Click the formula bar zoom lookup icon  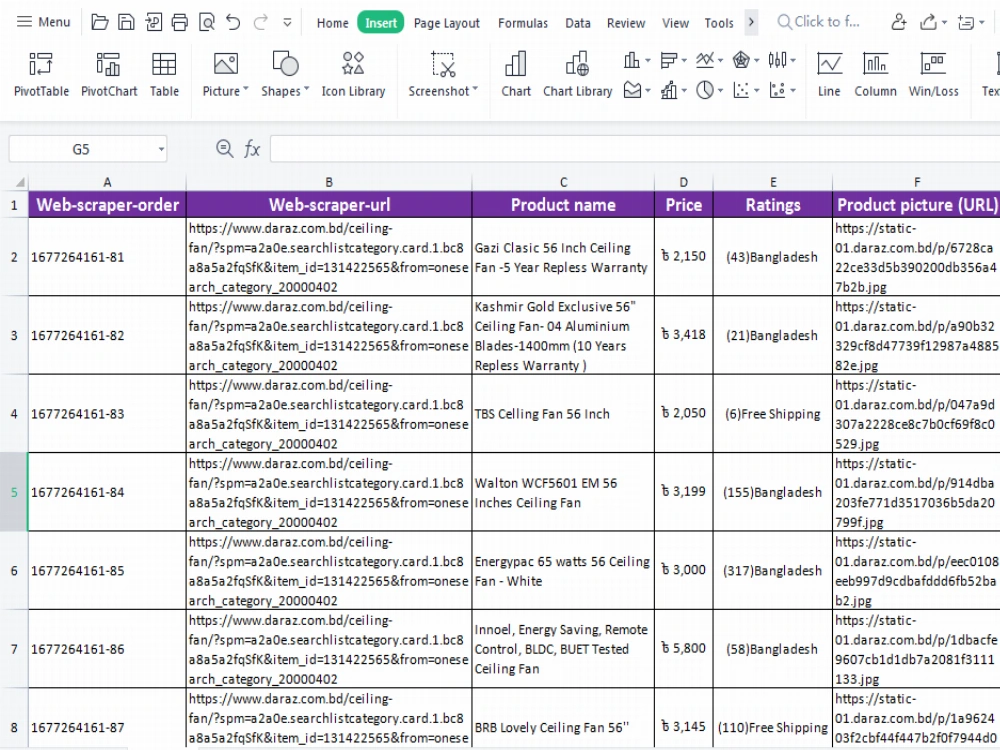click(224, 149)
